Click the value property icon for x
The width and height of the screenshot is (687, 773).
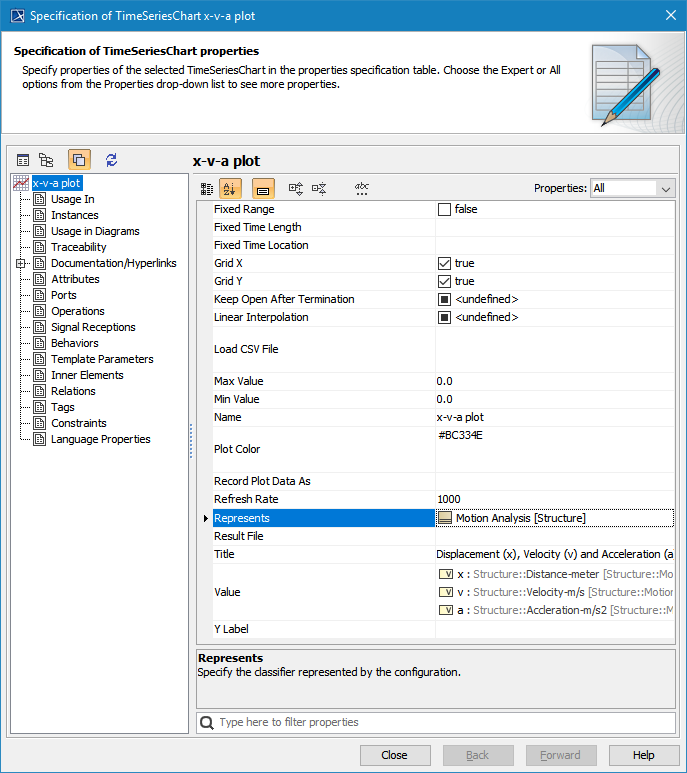[x=446, y=574]
